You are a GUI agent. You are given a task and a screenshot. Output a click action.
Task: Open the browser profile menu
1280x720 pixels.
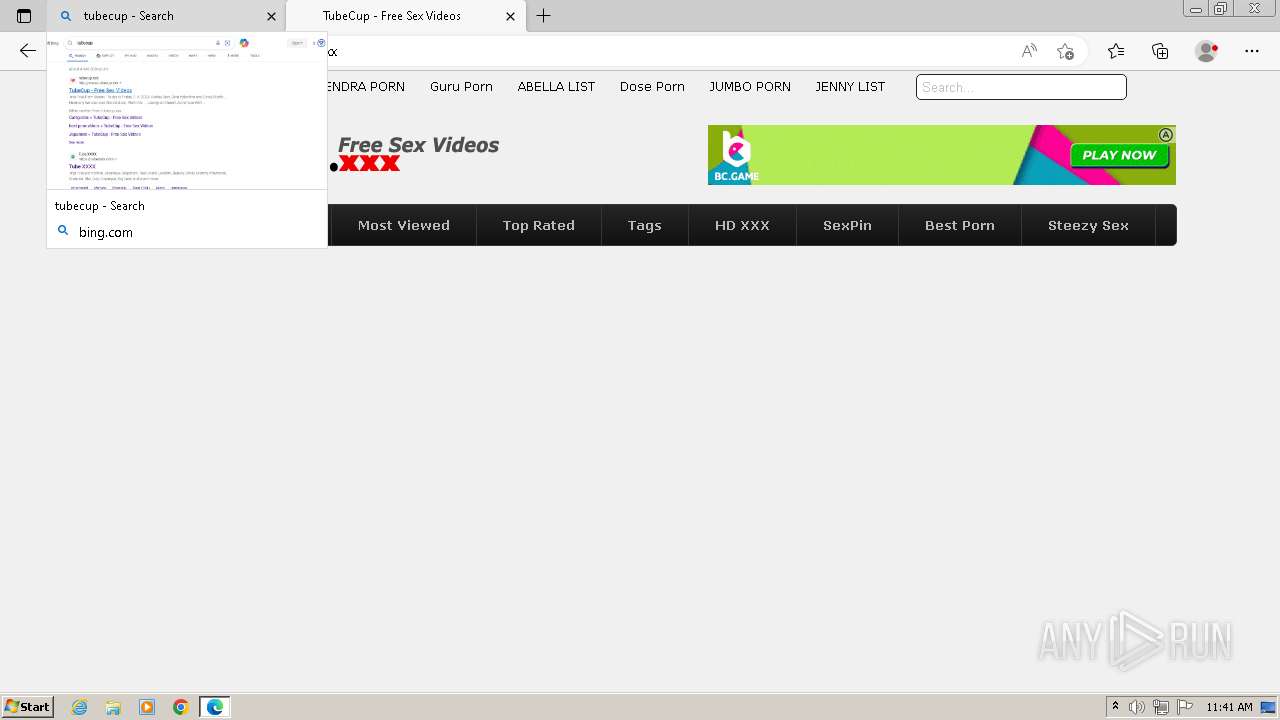(1206, 51)
